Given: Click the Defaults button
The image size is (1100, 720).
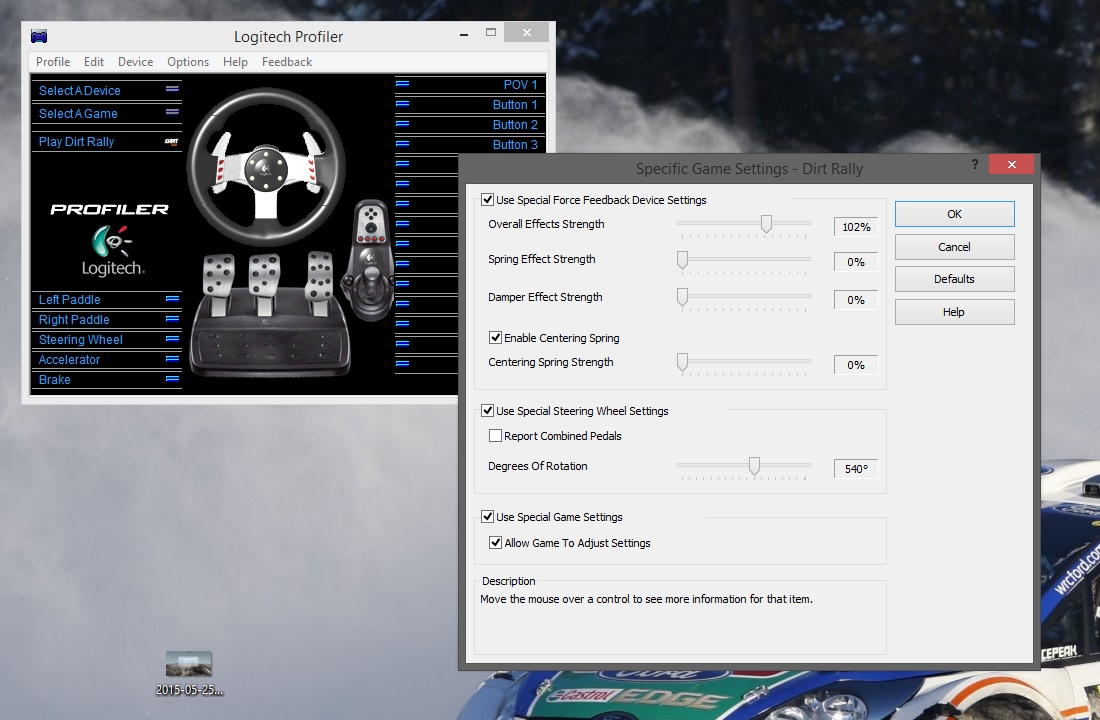Looking at the screenshot, I should pos(954,279).
